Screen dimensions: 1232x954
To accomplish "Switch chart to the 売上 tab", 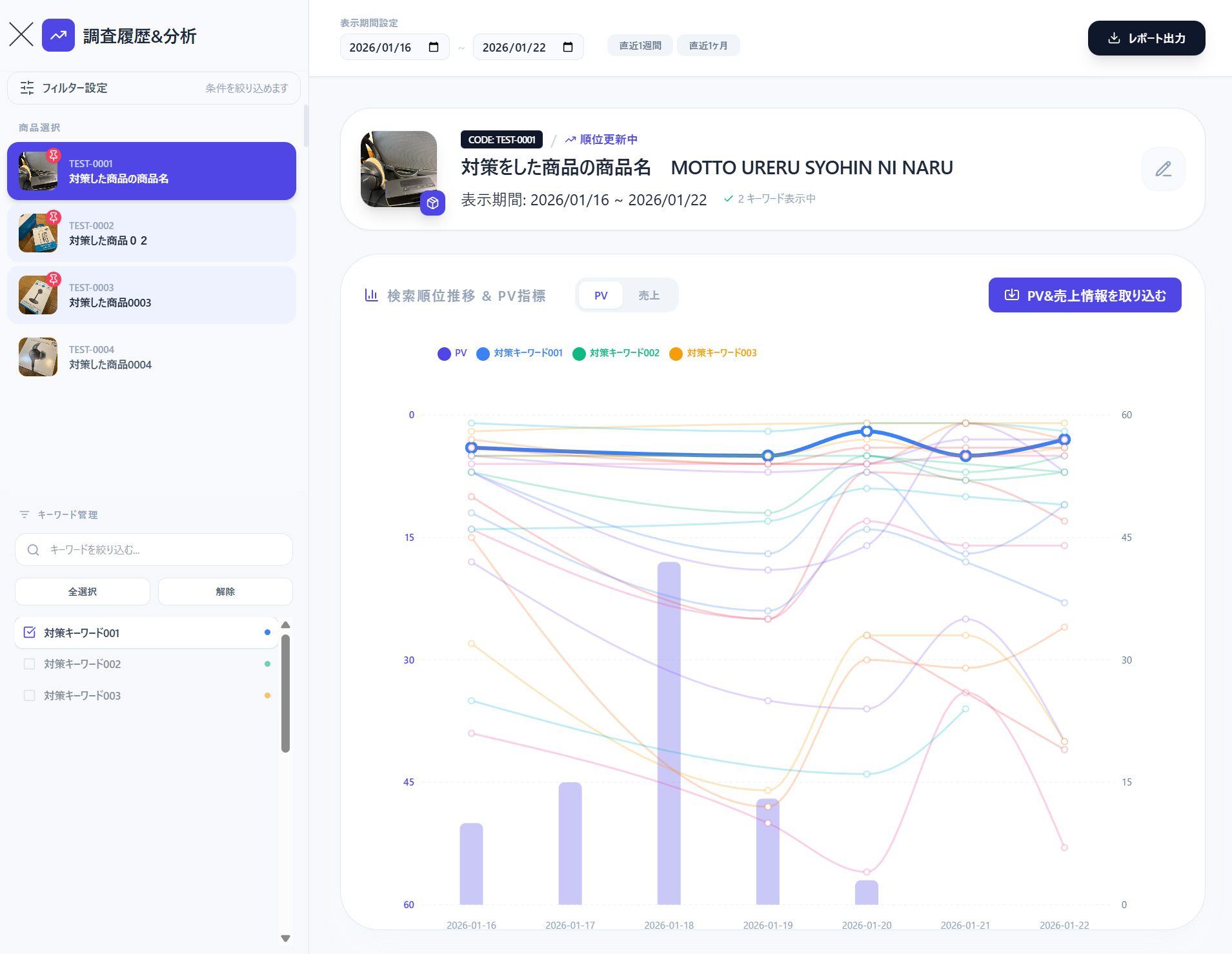I will [x=649, y=296].
